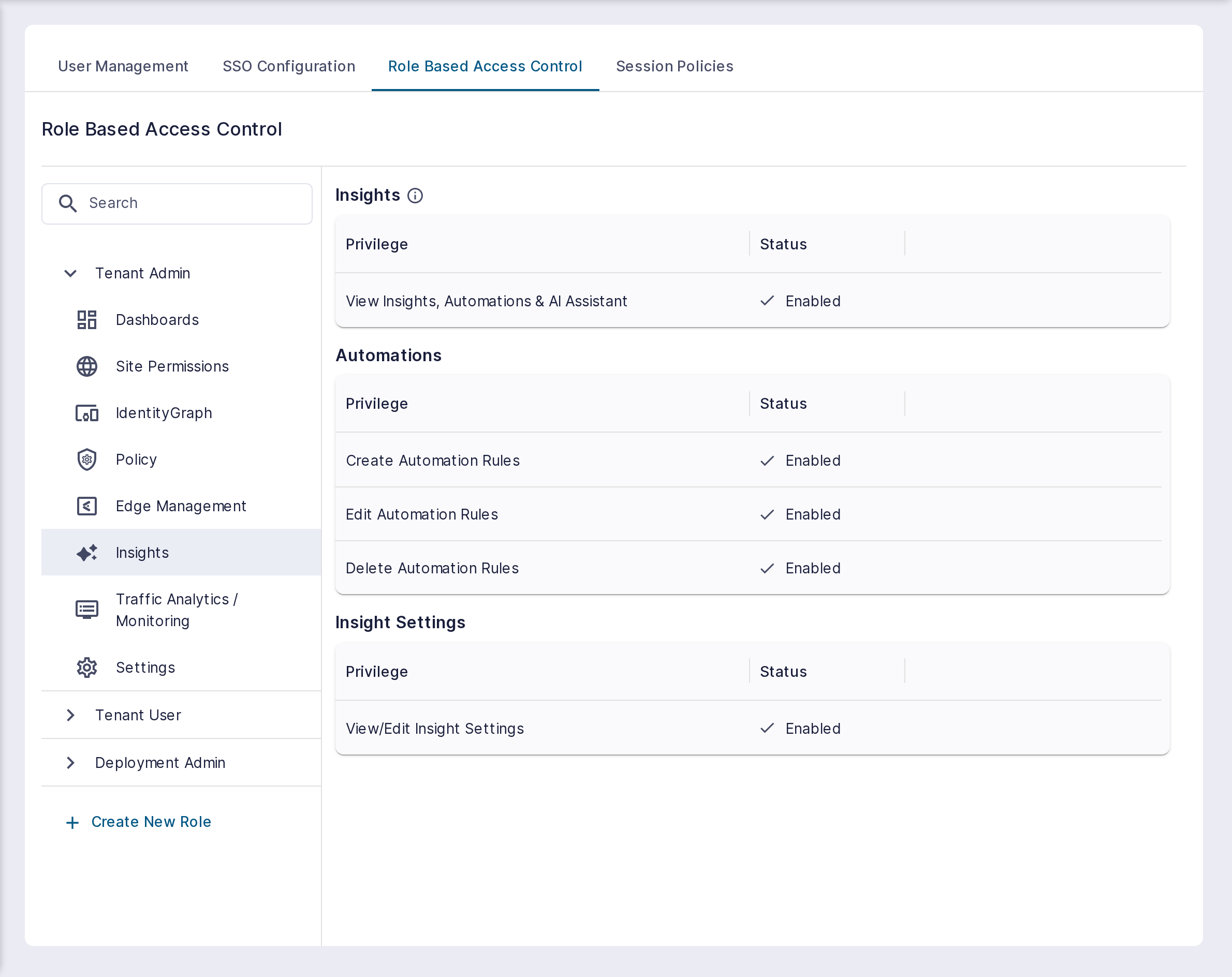The width and height of the screenshot is (1232, 977).
Task: Expand the Deployment Admin role chevron
Action: click(70, 763)
